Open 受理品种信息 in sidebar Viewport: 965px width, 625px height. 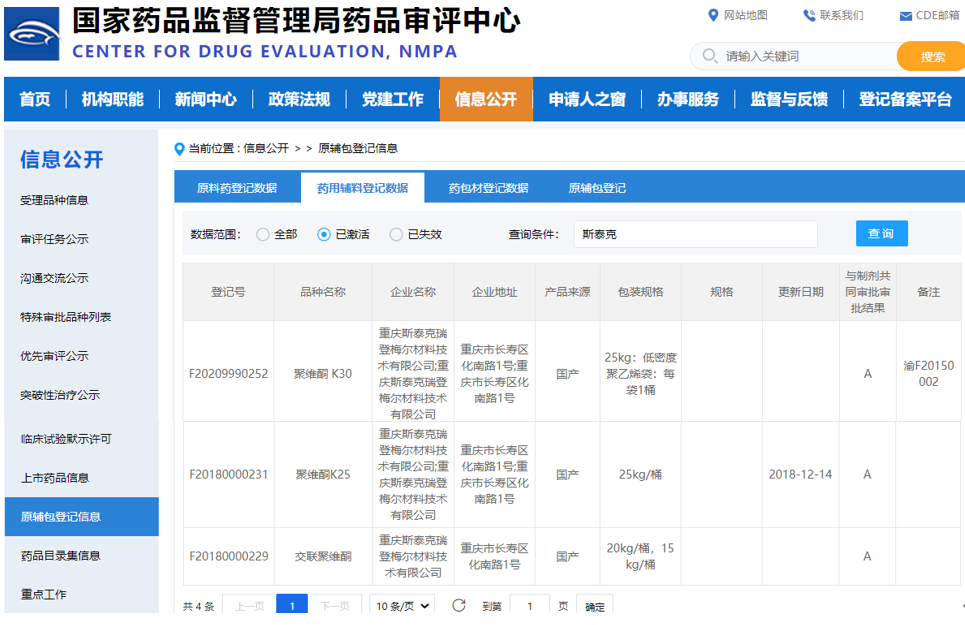pyautogui.click(x=54, y=201)
